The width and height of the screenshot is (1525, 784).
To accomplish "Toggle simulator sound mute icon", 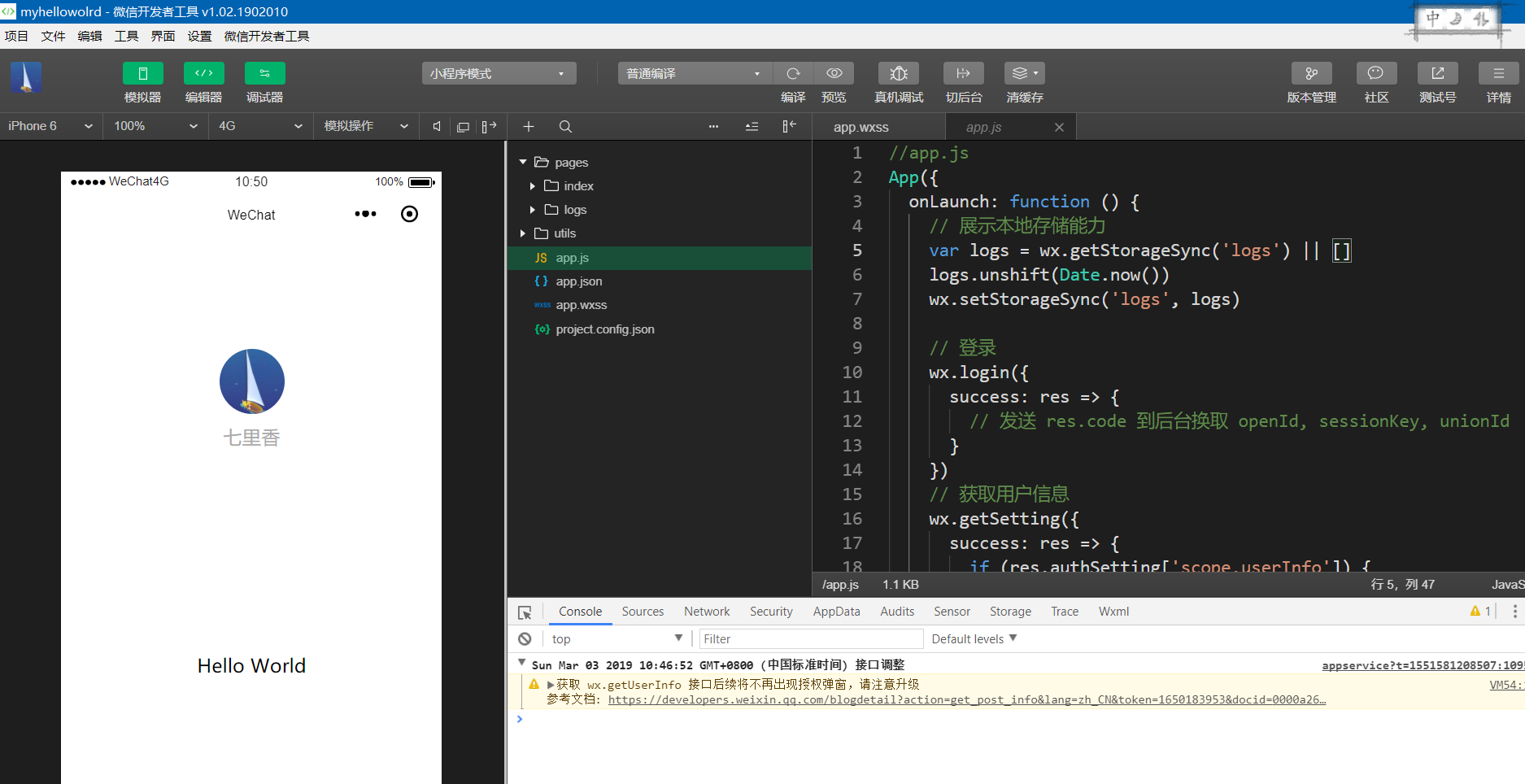I will pos(438,126).
